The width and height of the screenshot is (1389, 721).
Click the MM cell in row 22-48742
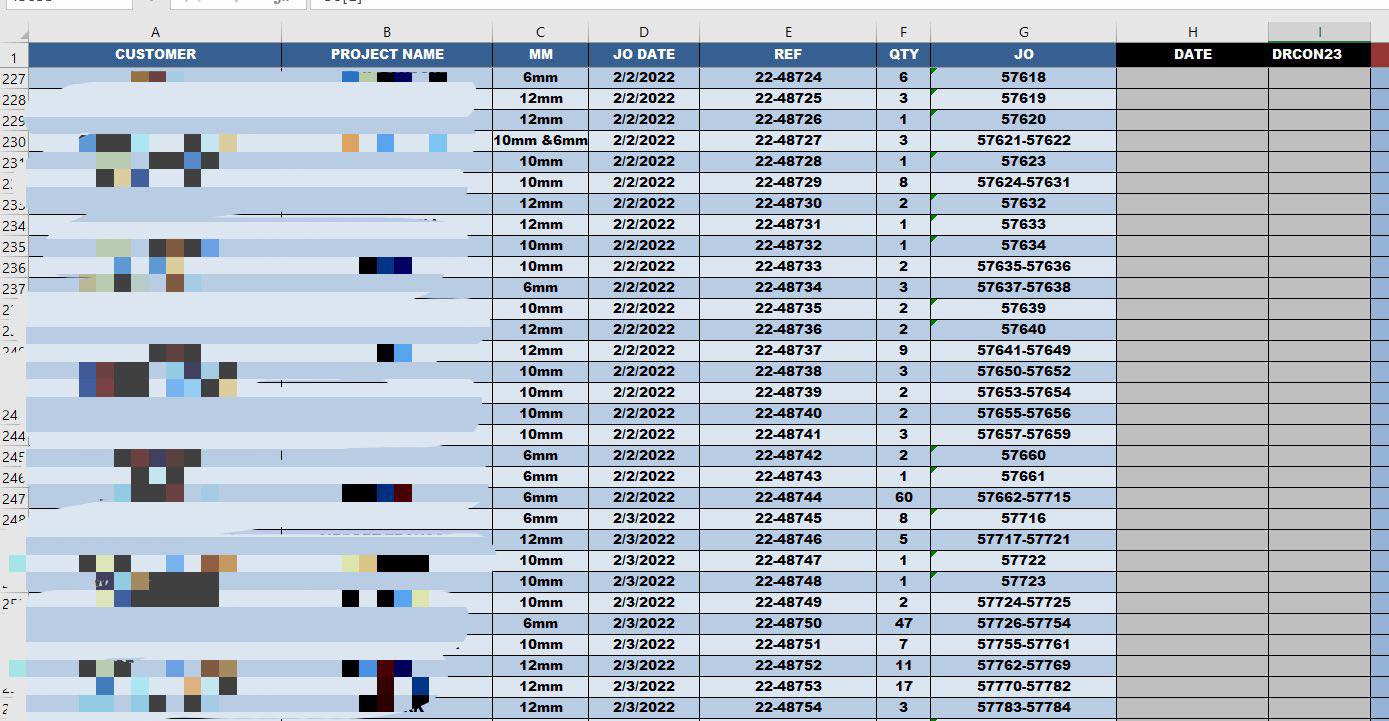coord(540,455)
